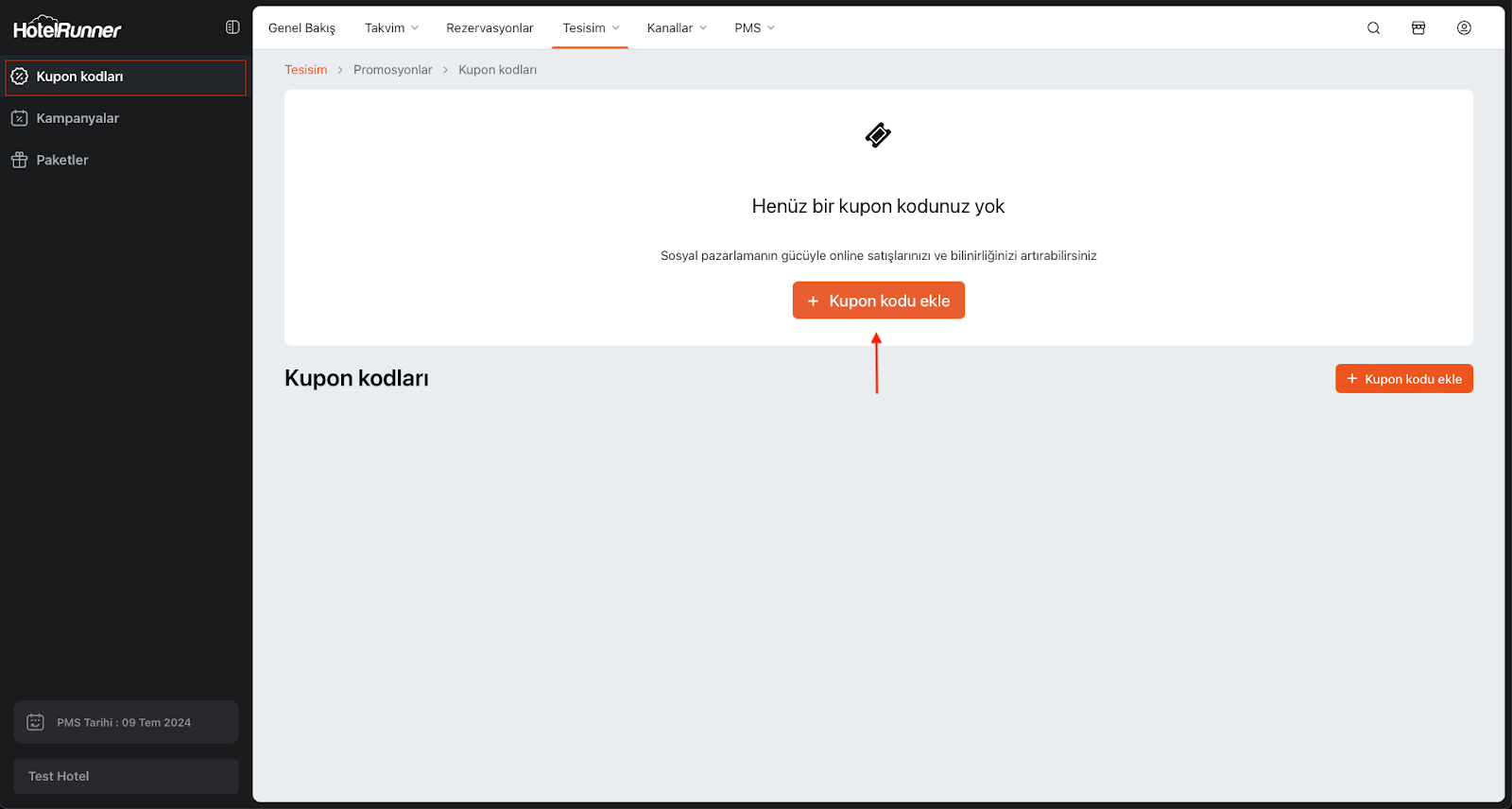Open the user profile icon
Screen dimensions: 1512x809
pyautogui.click(x=1464, y=27)
